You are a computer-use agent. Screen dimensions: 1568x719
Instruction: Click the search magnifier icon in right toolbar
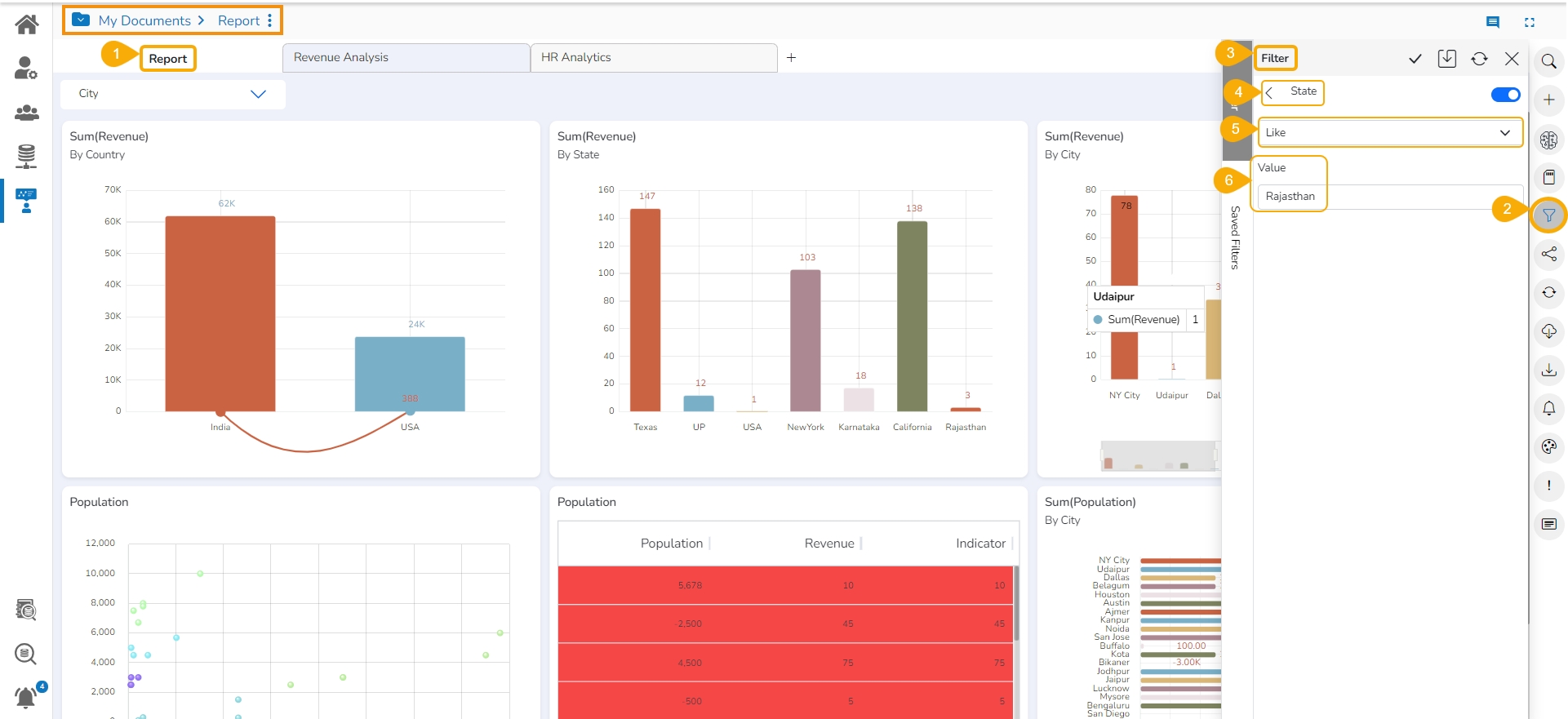pyautogui.click(x=1548, y=61)
